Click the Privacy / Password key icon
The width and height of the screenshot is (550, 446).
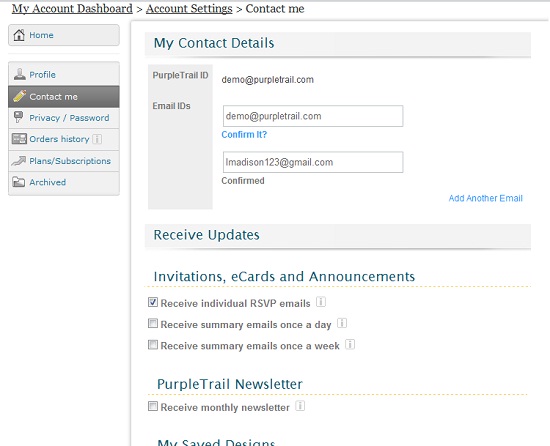(x=18, y=117)
